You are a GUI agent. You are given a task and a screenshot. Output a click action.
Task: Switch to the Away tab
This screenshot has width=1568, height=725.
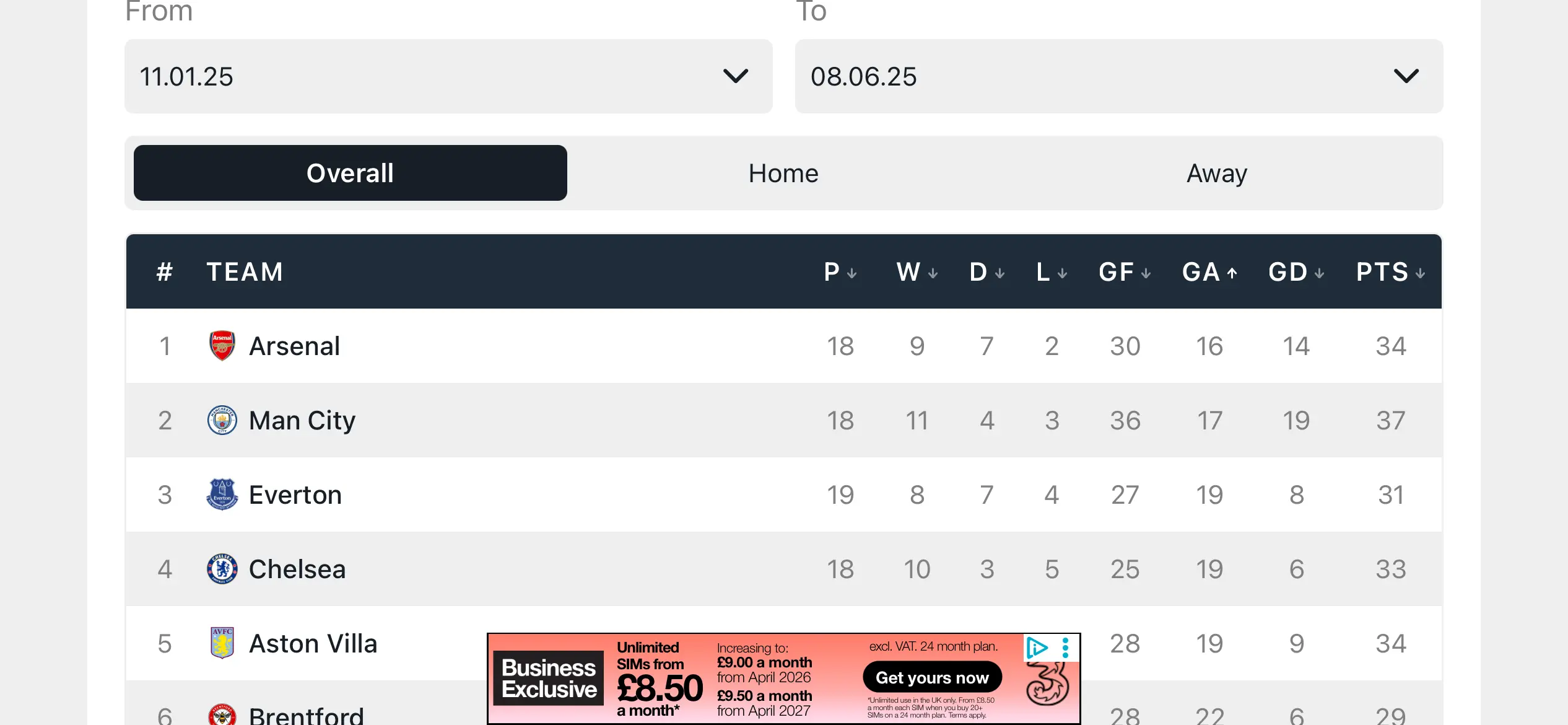(x=1216, y=173)
